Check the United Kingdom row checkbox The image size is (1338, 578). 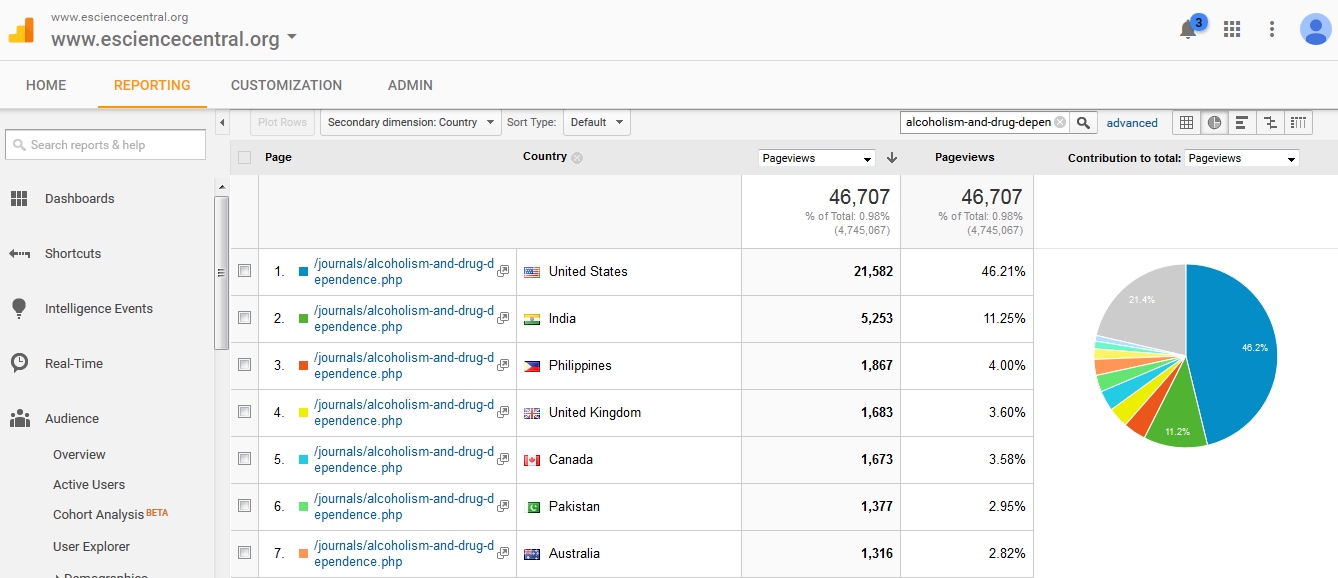[x=245, y=412]
